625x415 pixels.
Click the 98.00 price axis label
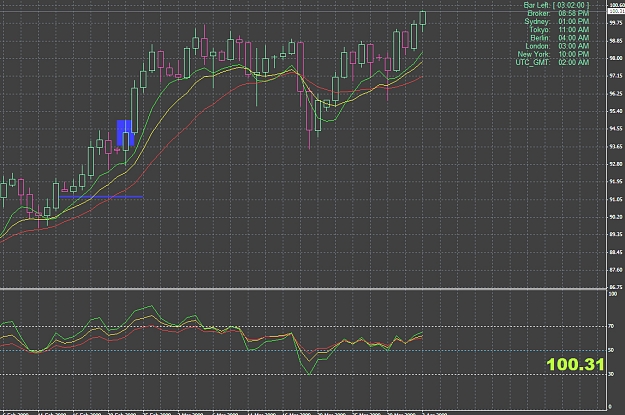(x=616, y=58)
